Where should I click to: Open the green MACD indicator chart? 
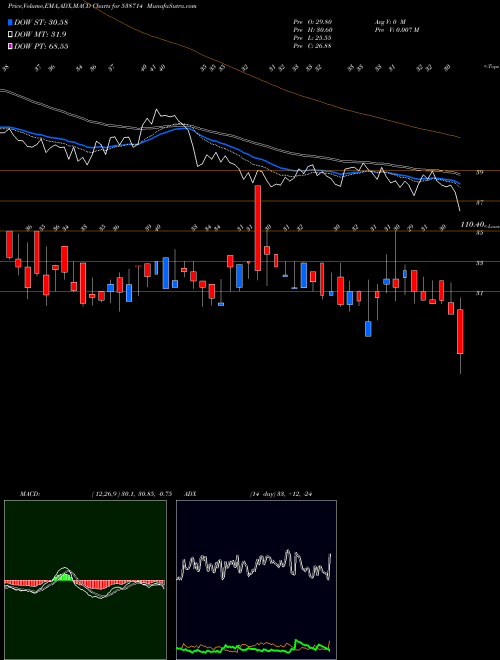pos(85,580)
